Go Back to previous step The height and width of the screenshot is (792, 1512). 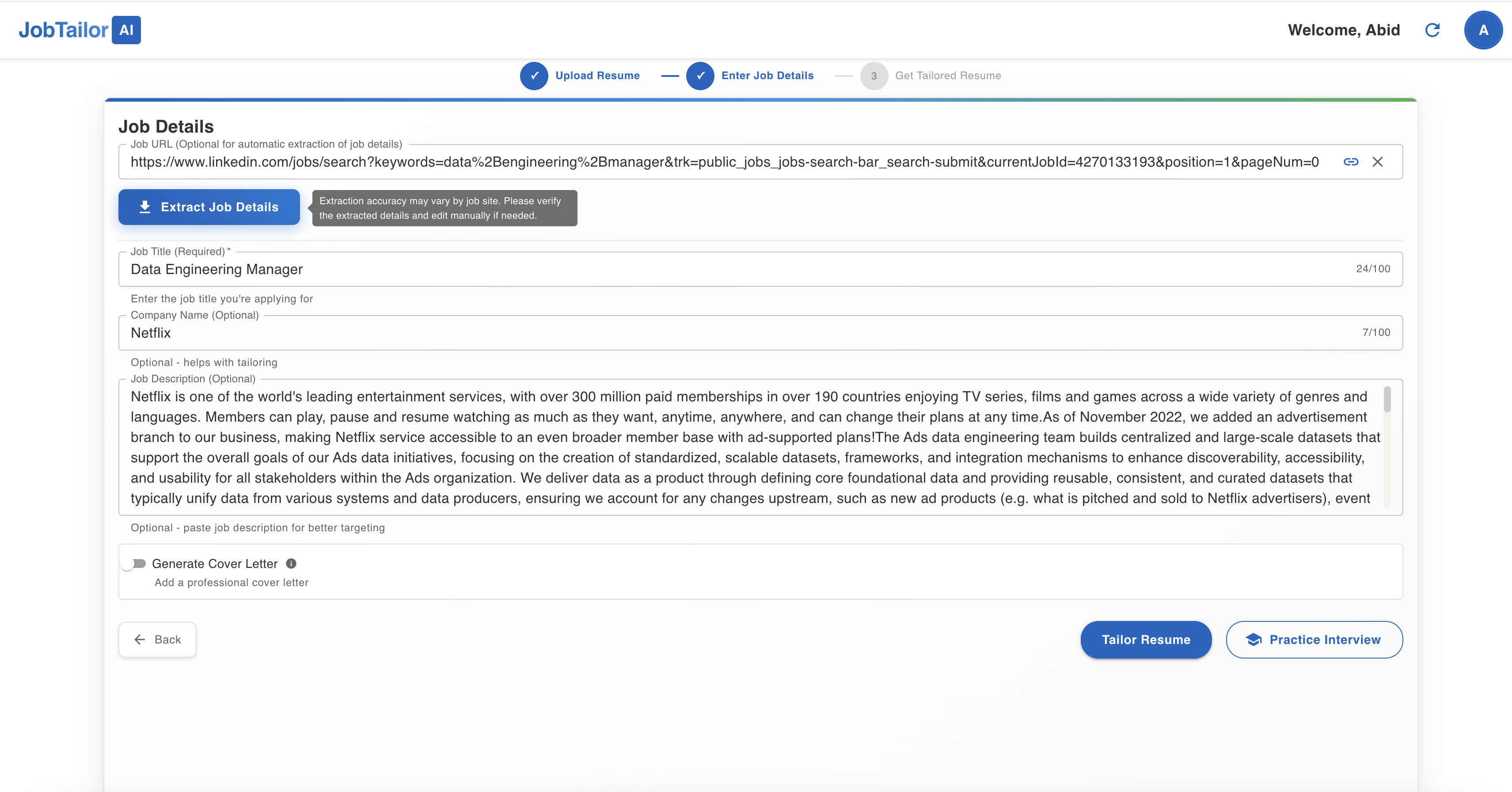click(x=157, y=640)
